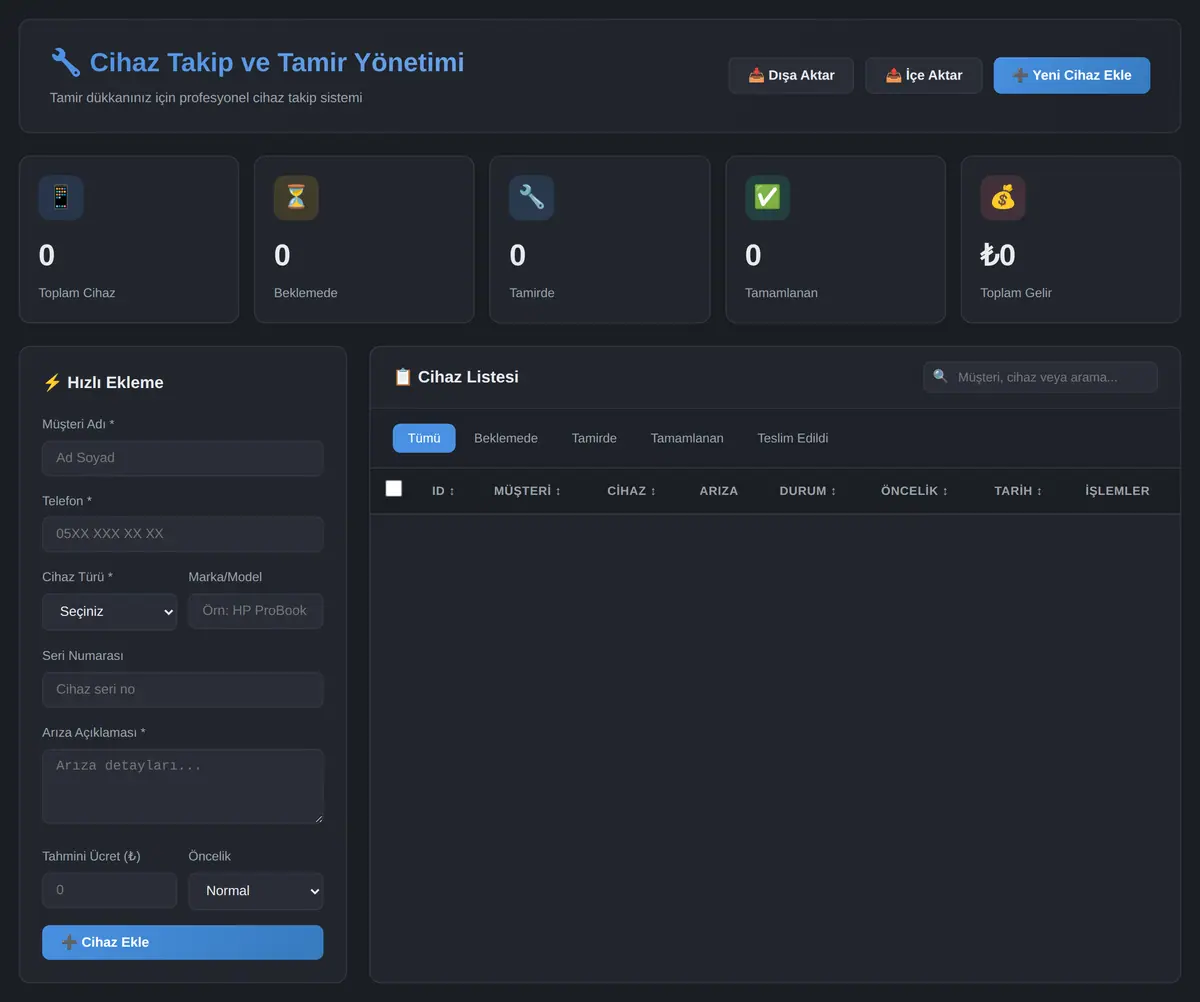Viewport: 1200px width, 1002px height.
Task: Click the ₺0 revenue value
Action: click(998, 256)
